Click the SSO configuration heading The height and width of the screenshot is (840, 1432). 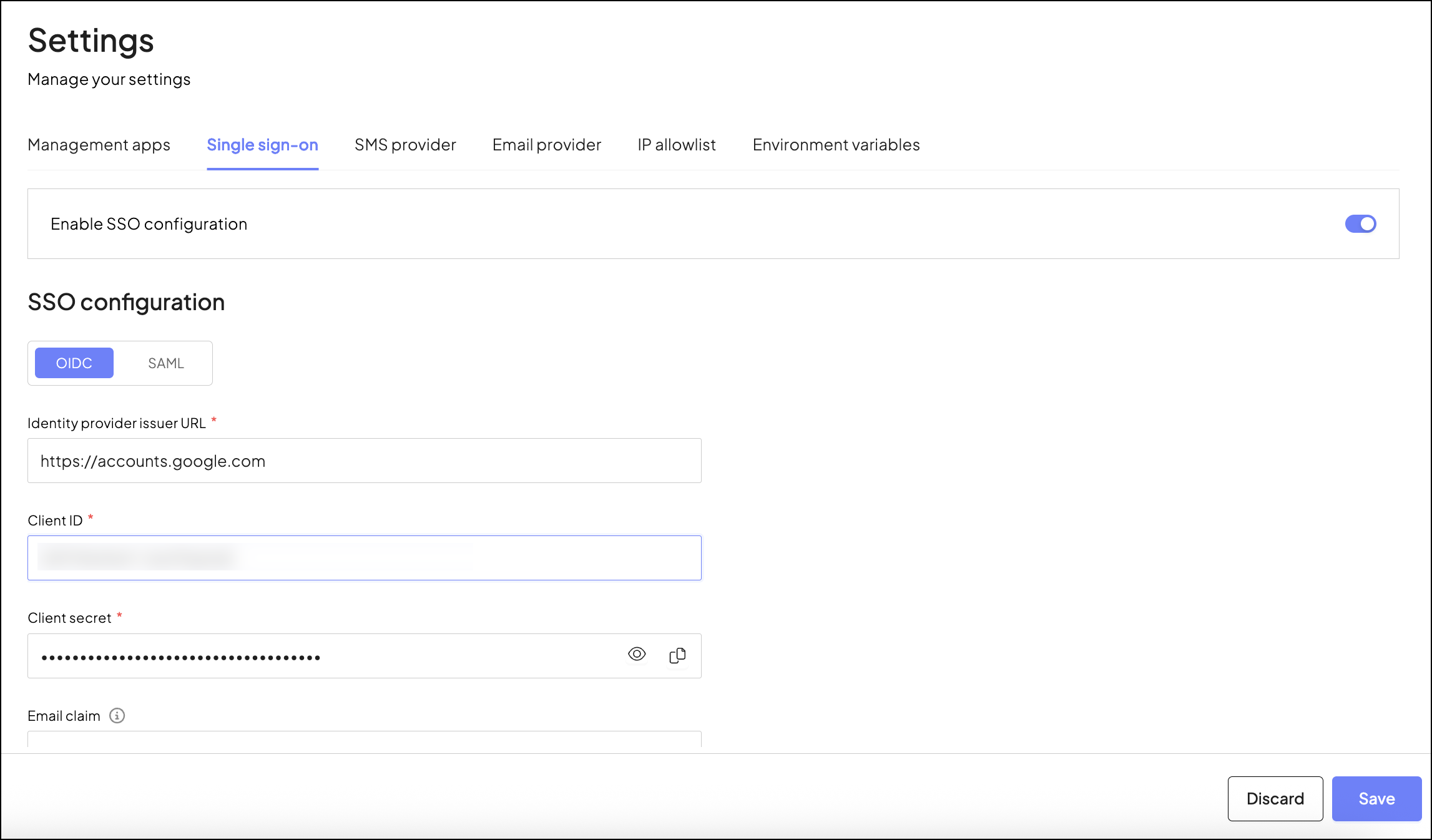coord(126,302)
